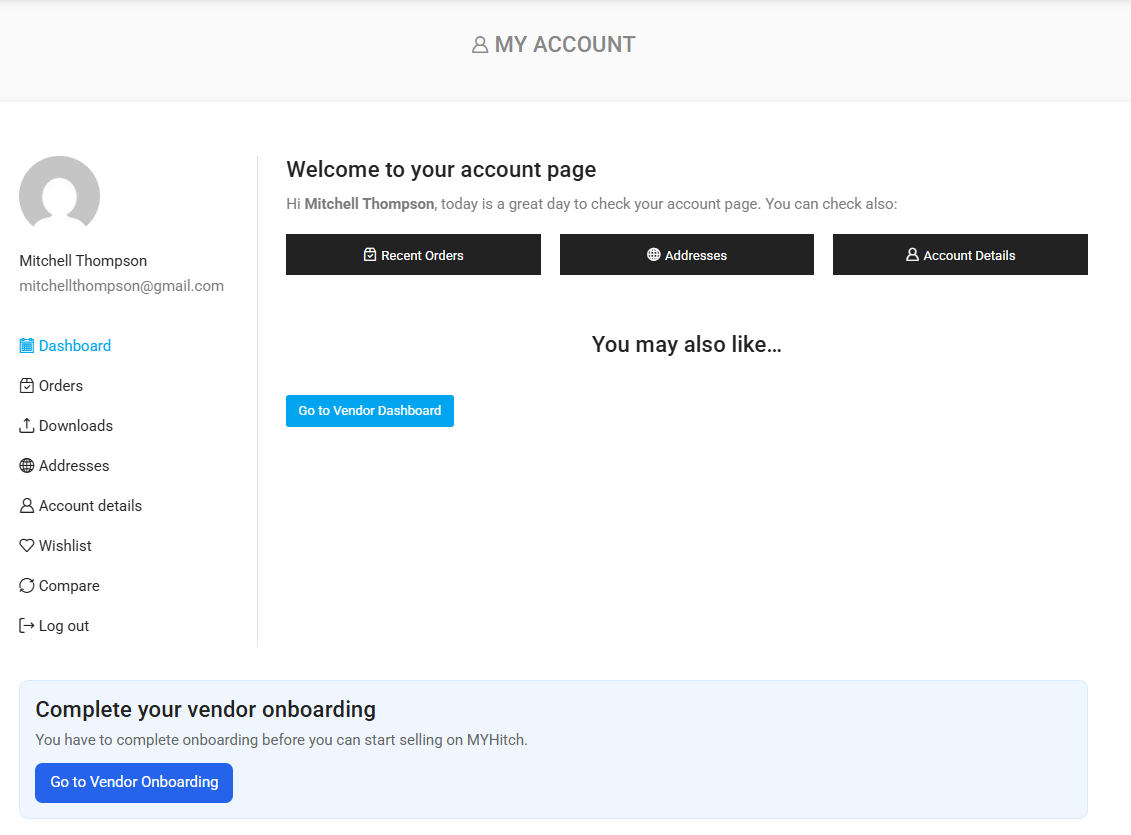The height and width of the screenshot is (835, 1131).
Task: Open Wishlist using the heart icon
Action: pos(26,545)
